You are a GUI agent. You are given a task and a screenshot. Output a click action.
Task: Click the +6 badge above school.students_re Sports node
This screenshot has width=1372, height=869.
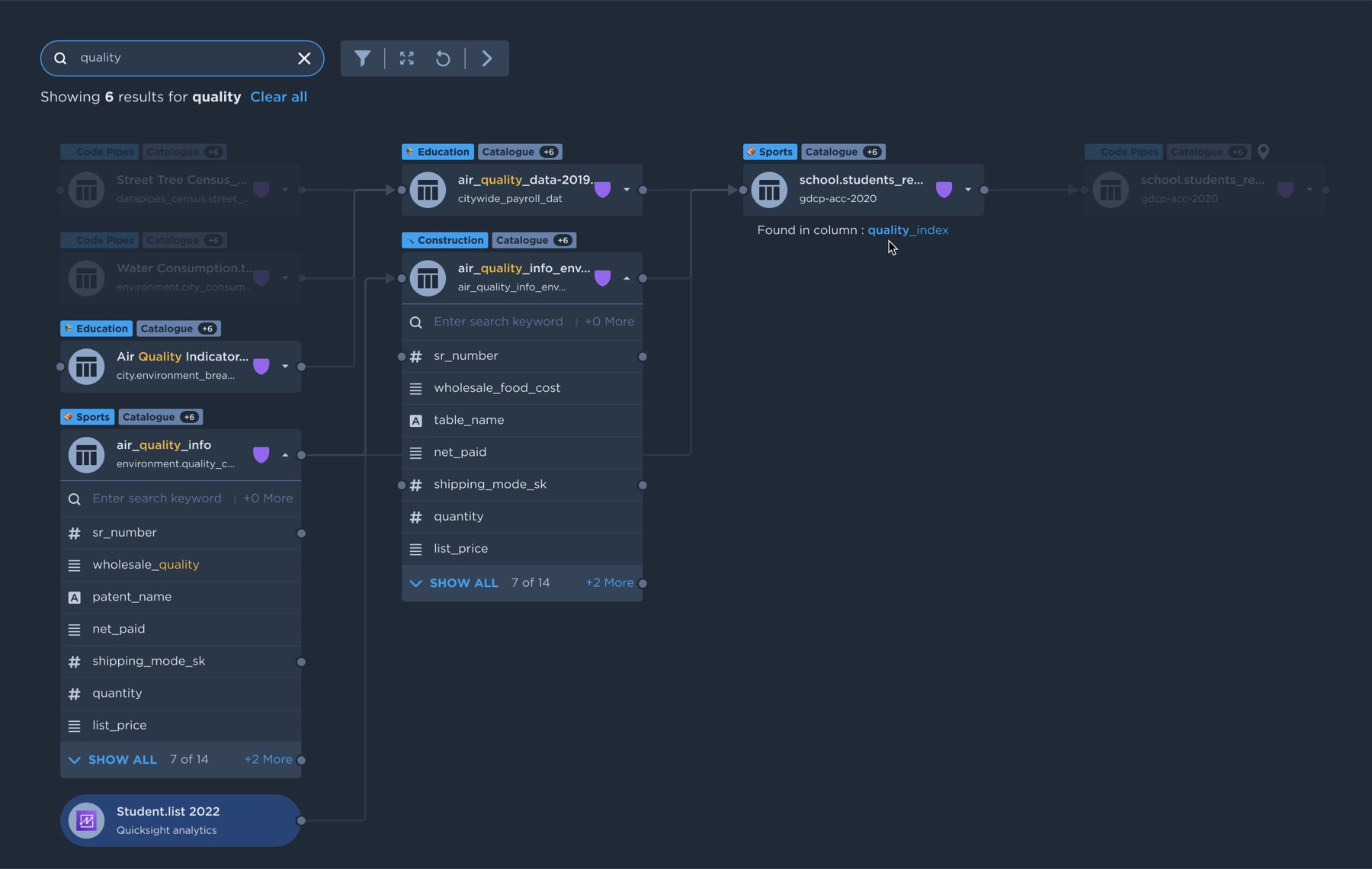coord(871,152)
